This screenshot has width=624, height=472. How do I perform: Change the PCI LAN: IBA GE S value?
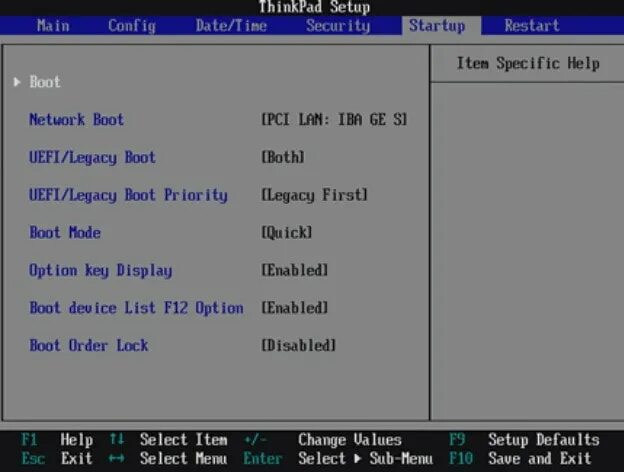click(334, 119)
